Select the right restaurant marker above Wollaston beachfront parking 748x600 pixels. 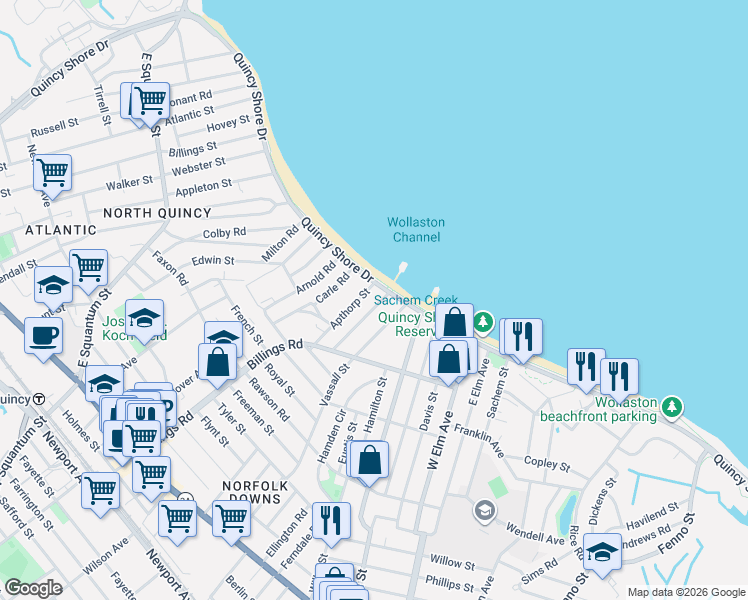click(x=619, y=377)
